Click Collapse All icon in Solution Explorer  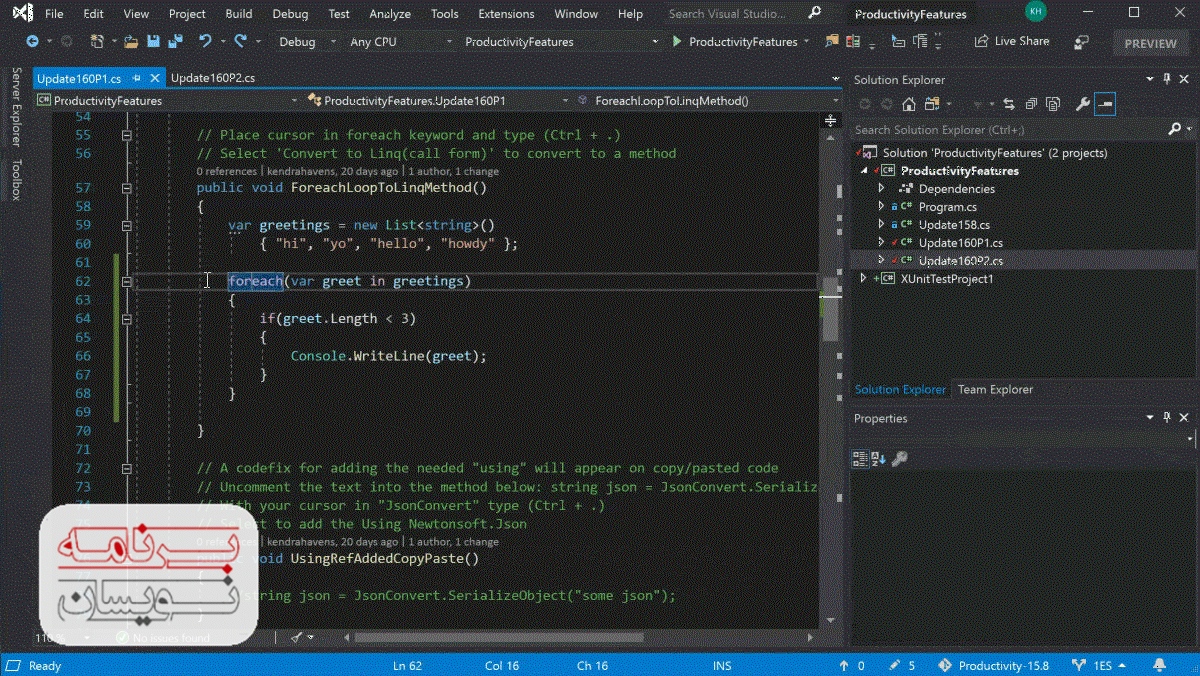[x=1029, y=104]
